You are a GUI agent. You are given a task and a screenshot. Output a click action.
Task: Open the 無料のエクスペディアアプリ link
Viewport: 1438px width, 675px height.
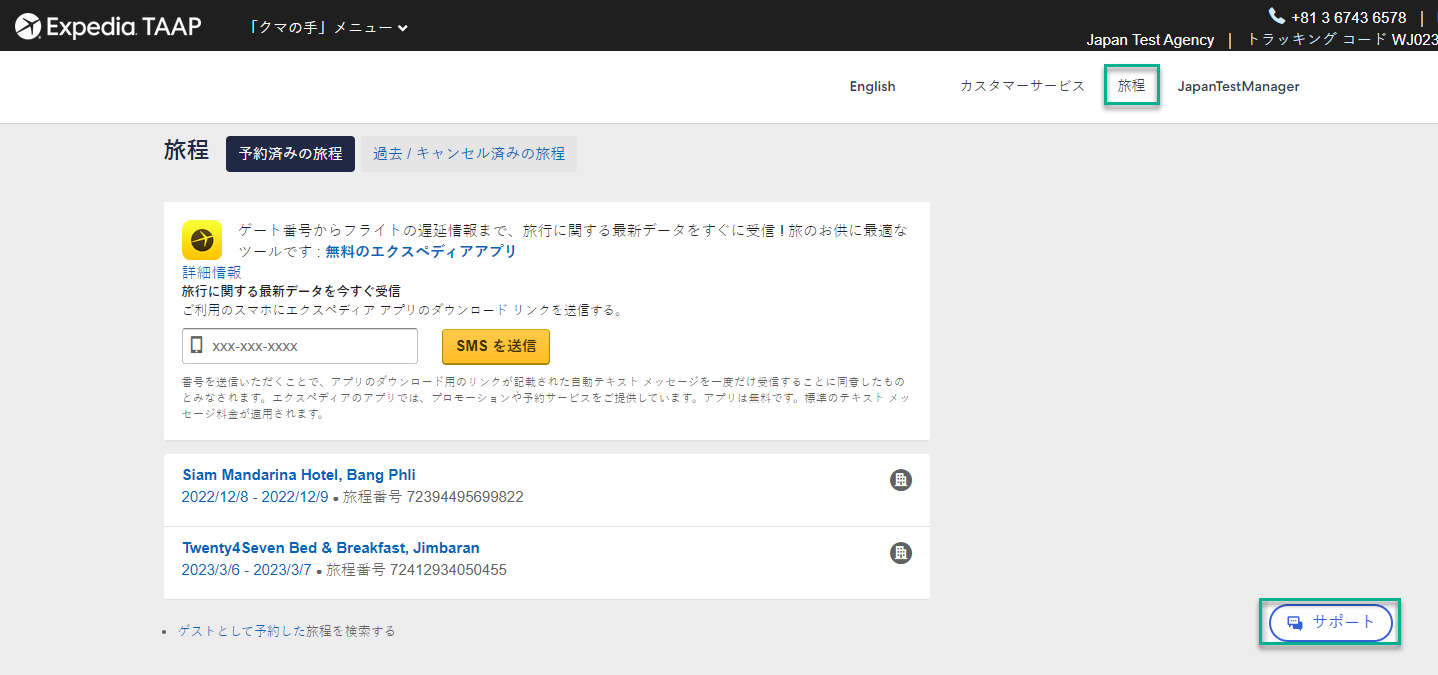pyautogui.click(x=421, y=251)
